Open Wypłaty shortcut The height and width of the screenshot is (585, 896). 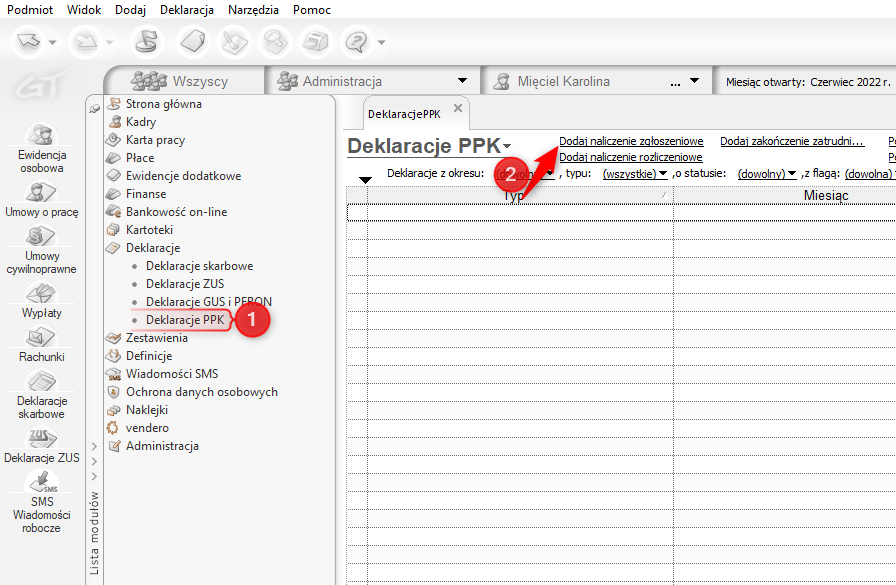coord(42,301)
